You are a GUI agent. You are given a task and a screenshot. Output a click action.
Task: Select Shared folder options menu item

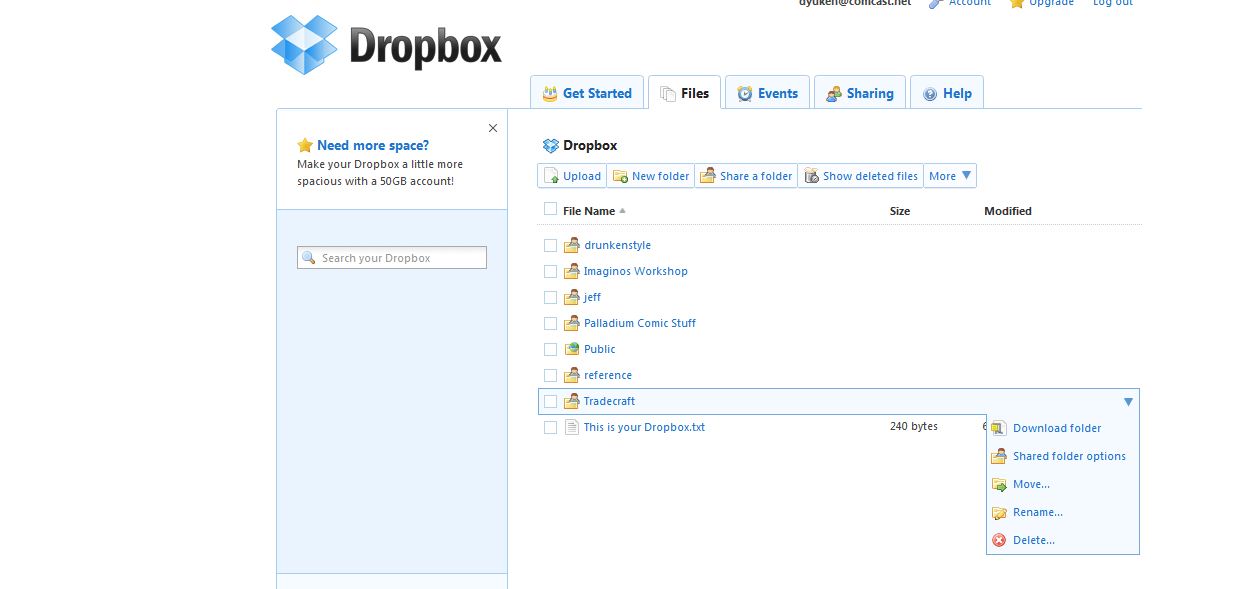click(1069, 456)
